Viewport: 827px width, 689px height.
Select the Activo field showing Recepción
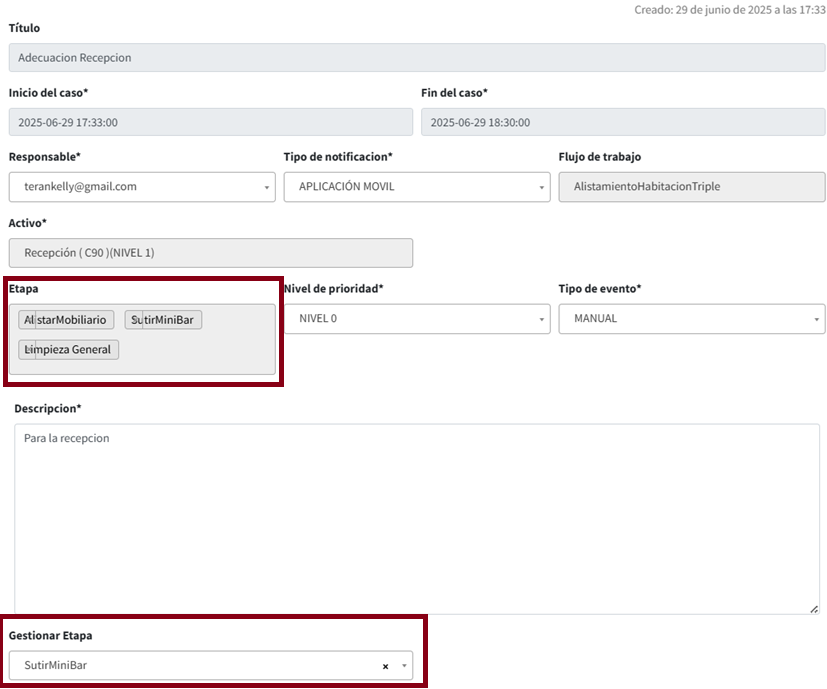[x=210, y=253]
